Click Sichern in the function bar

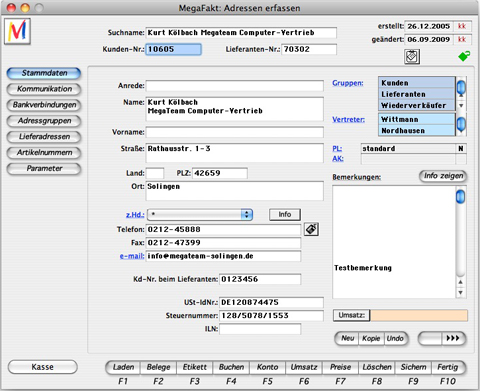coord(413,367)
